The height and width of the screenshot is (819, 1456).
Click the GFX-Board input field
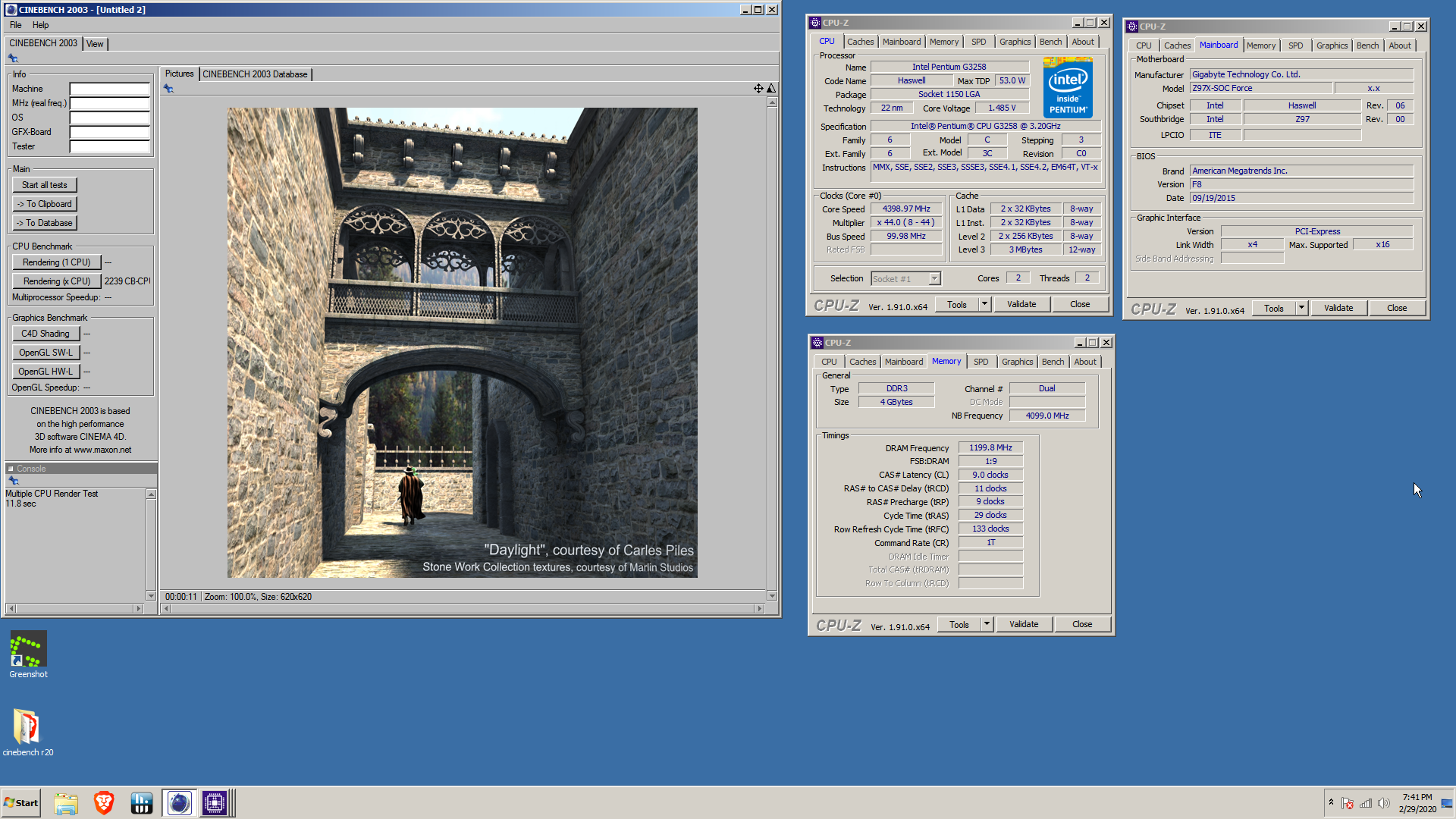point(110,132)
